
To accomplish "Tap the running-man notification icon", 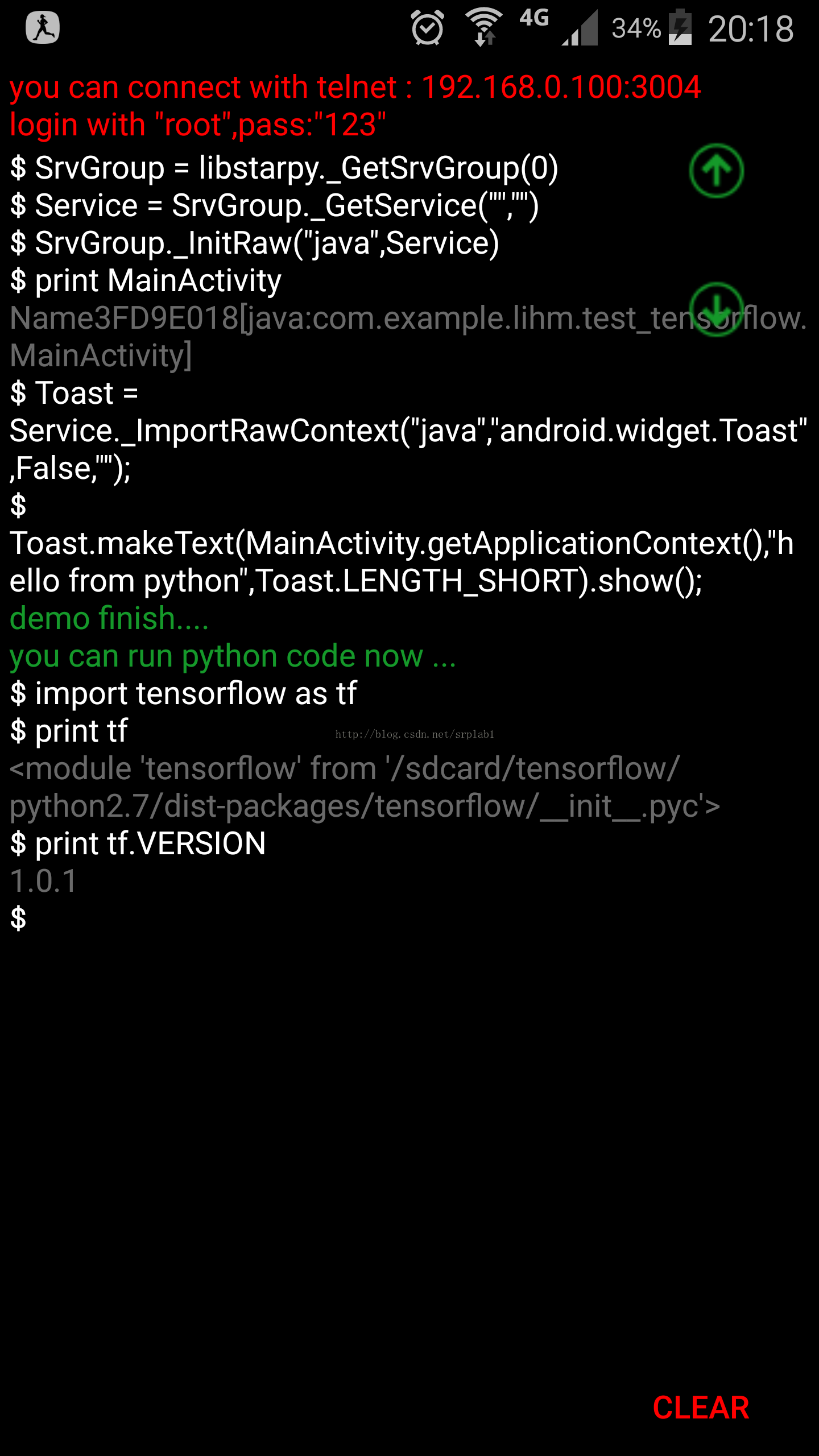I will [43, 27].
